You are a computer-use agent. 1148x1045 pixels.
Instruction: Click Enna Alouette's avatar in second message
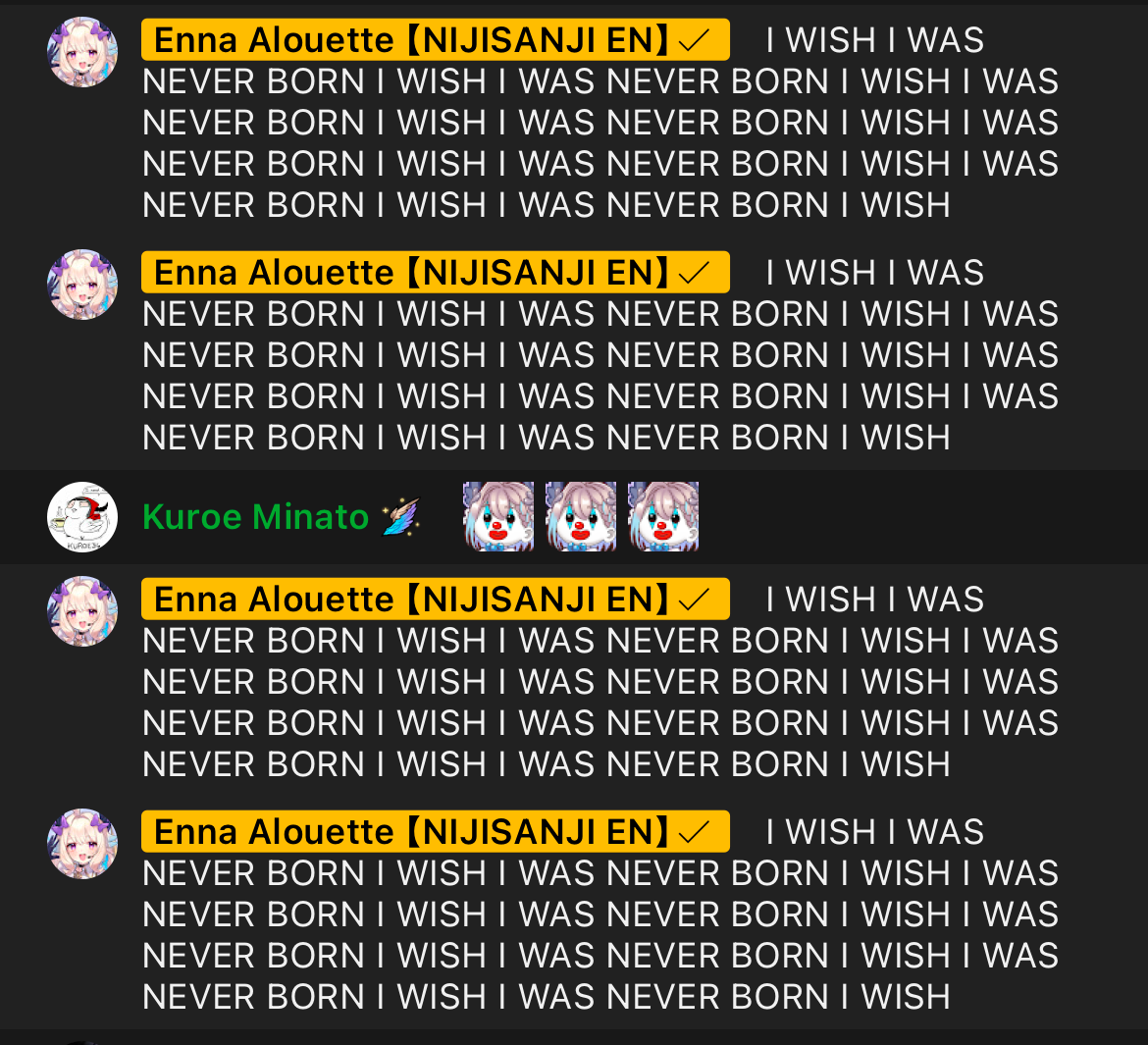pyautogui.click(x=82, y=285)
